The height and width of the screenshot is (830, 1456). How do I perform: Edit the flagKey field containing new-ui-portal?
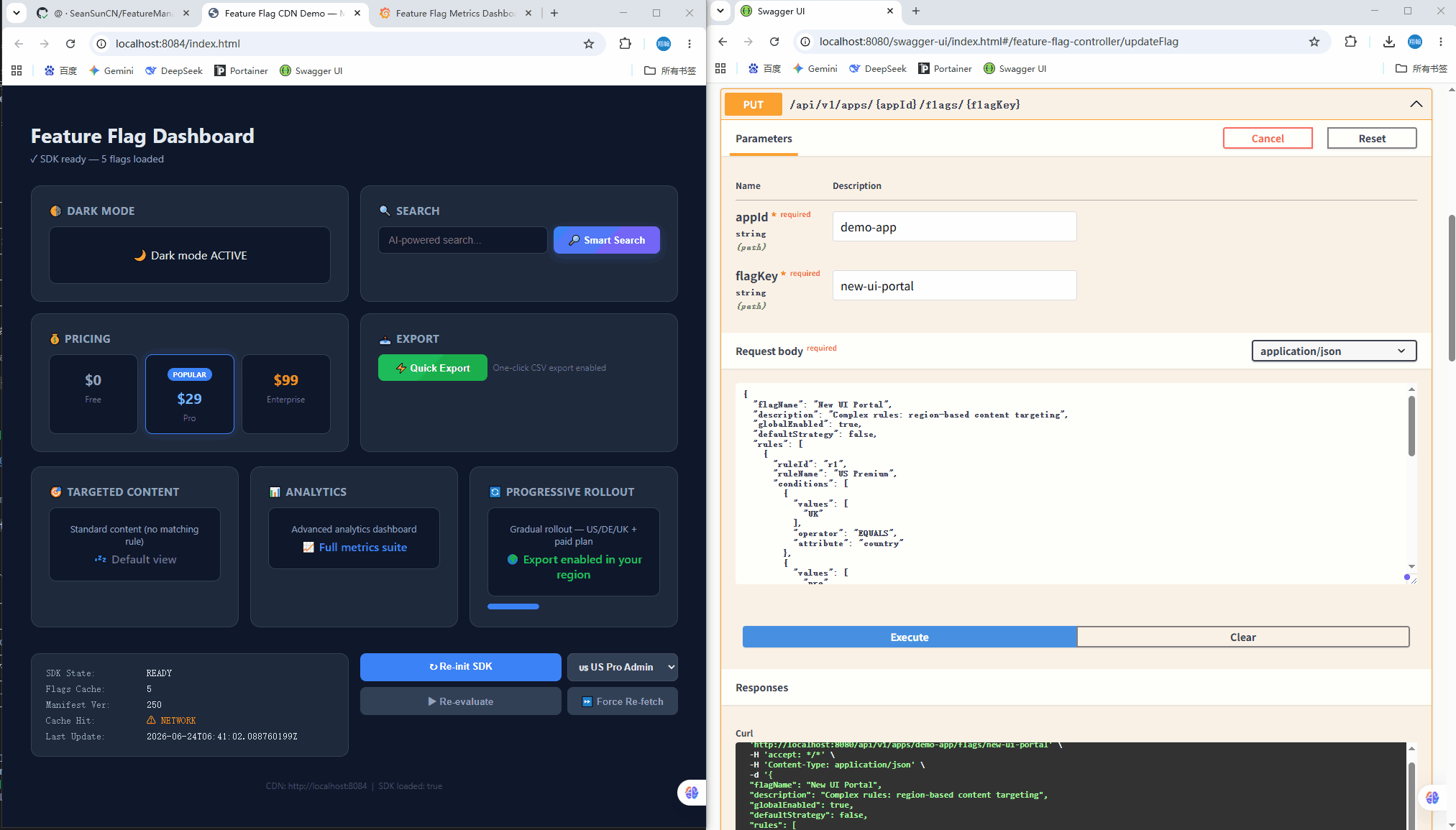[x=954, y=285]
